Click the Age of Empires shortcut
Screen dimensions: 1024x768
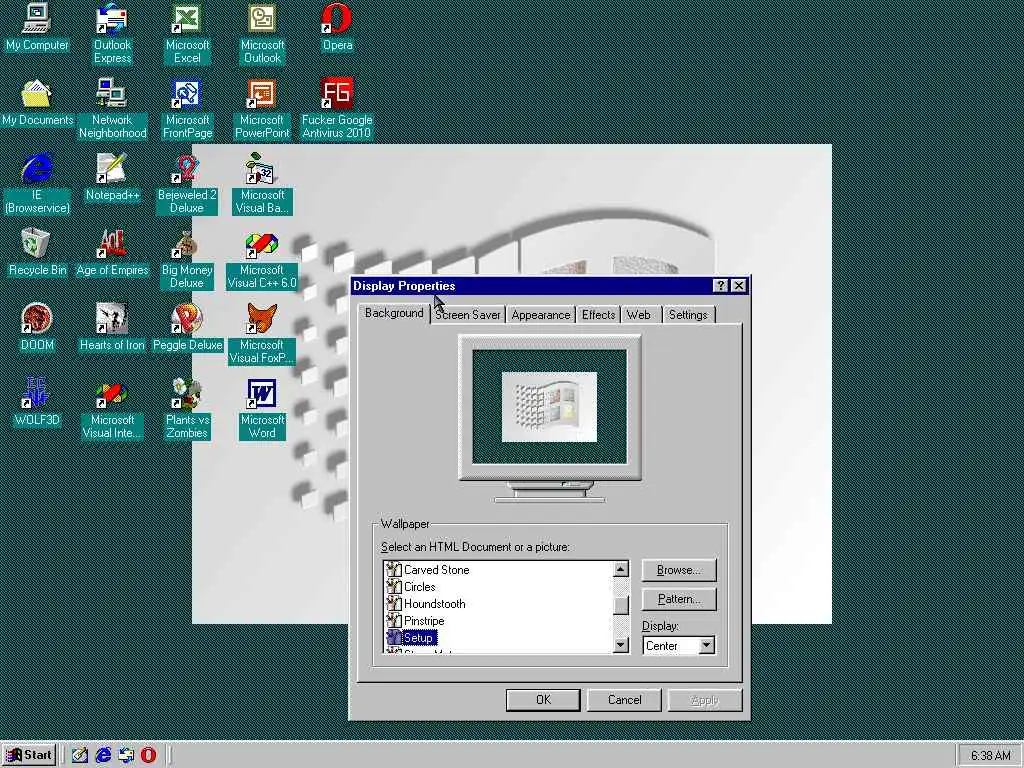point(112,253)
